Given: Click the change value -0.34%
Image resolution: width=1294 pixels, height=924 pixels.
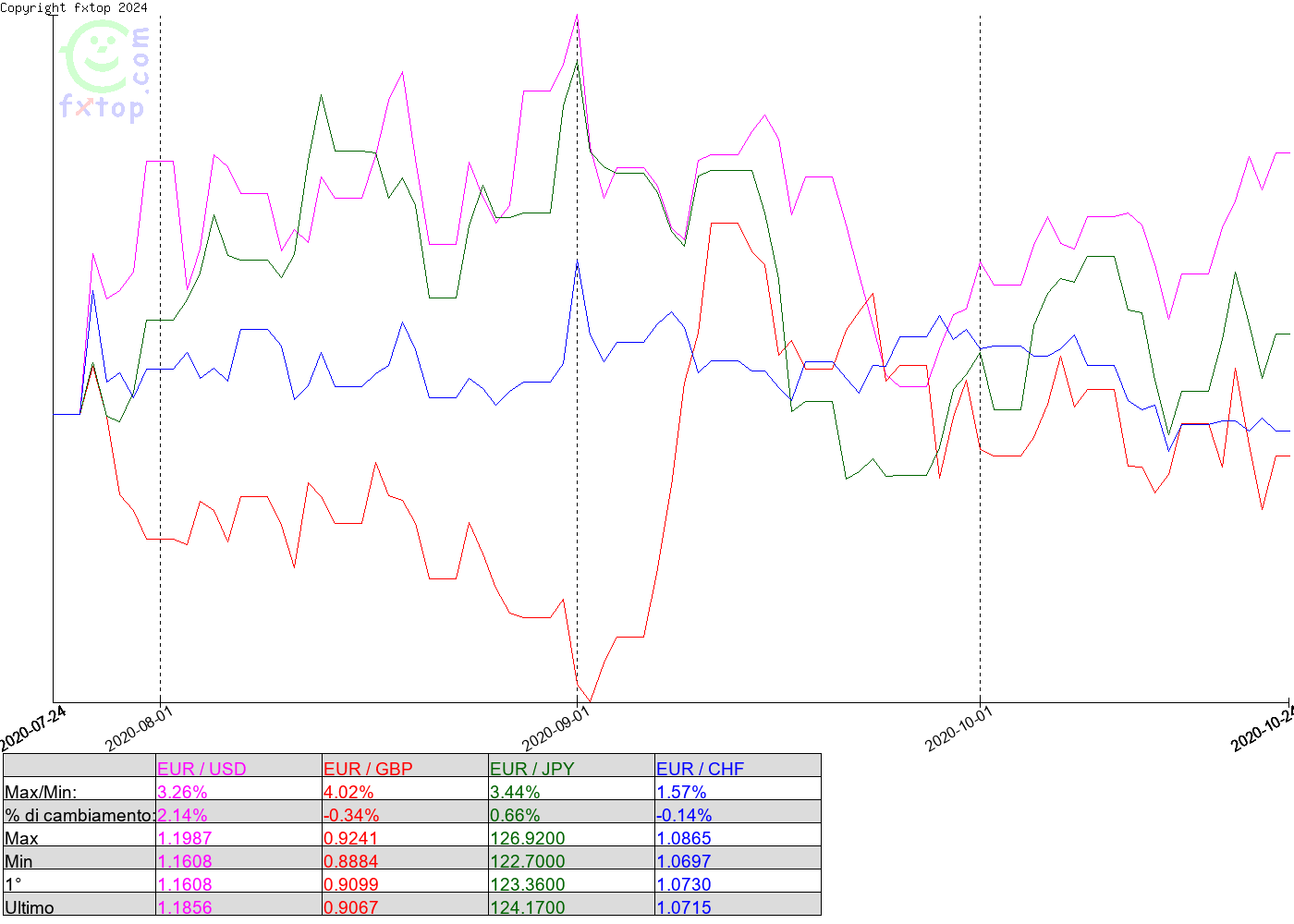Looking at the screenshot, I should [x=351, y=815].
